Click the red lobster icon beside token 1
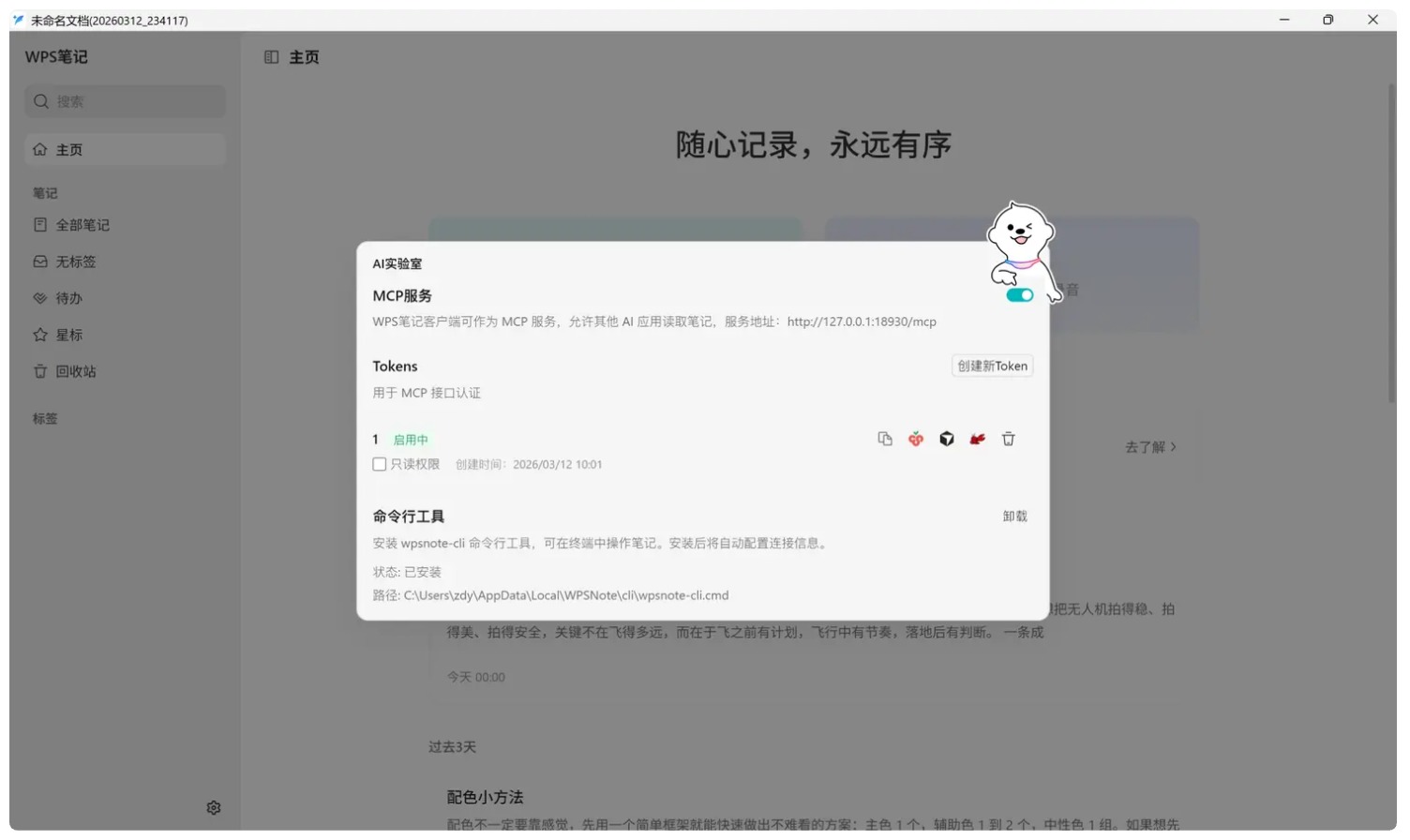Viewport: 1410px width, 840px height. tap(977, 439)
